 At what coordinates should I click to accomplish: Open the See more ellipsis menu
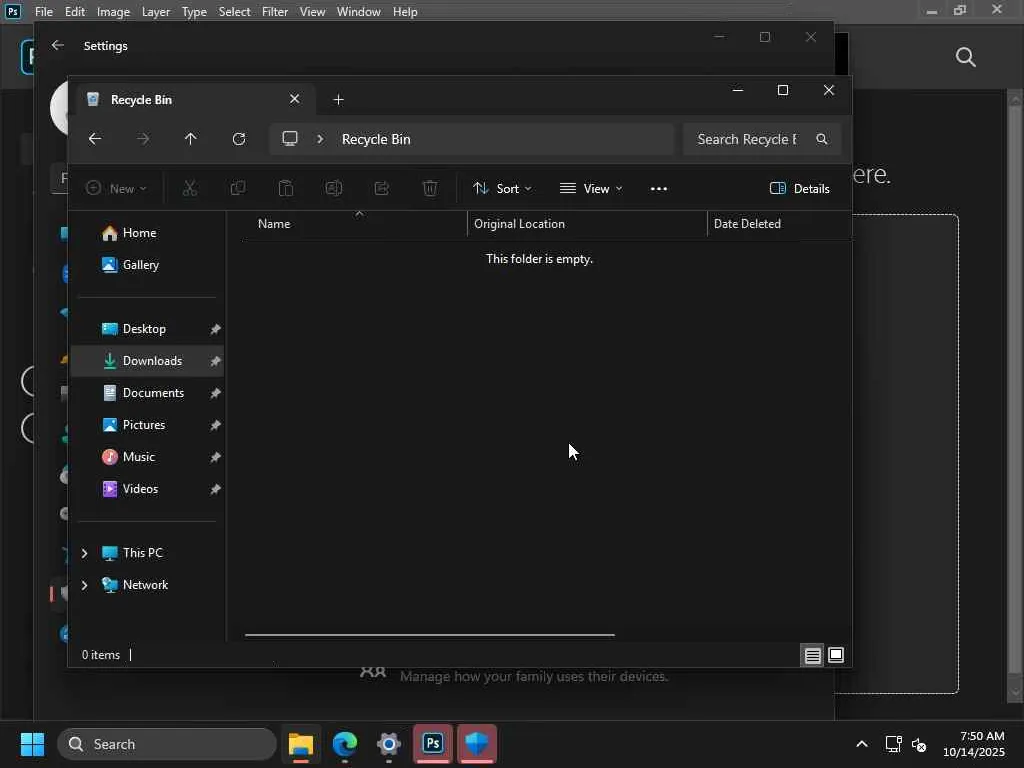click(x=658, y=188)
